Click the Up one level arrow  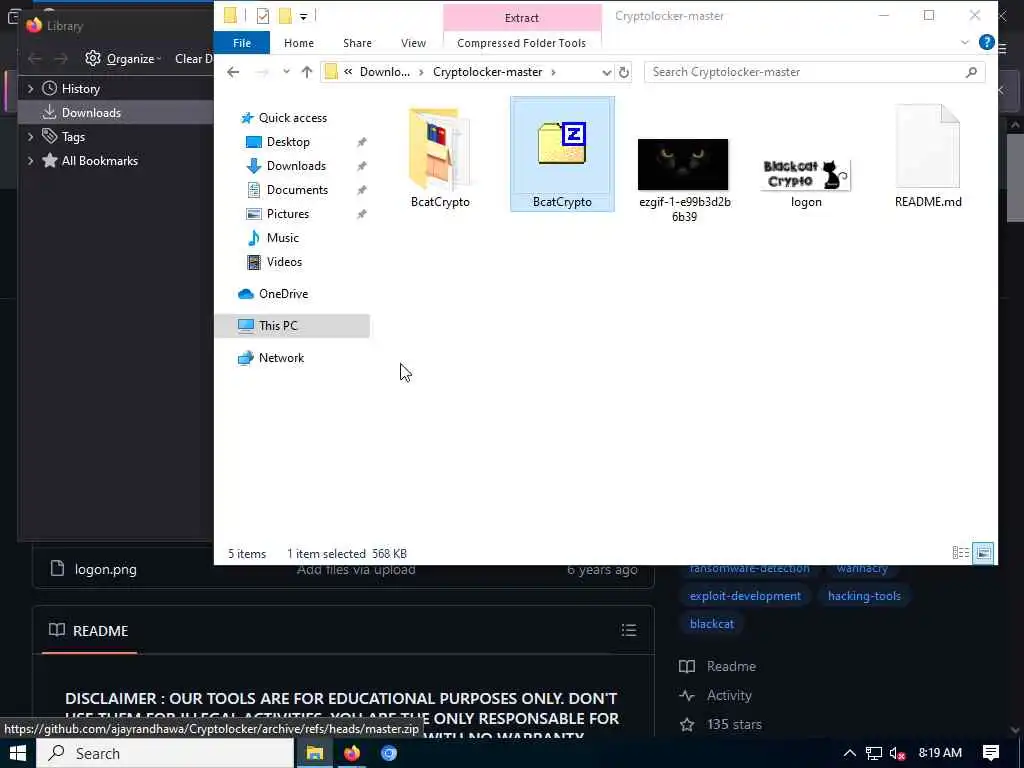306,72
